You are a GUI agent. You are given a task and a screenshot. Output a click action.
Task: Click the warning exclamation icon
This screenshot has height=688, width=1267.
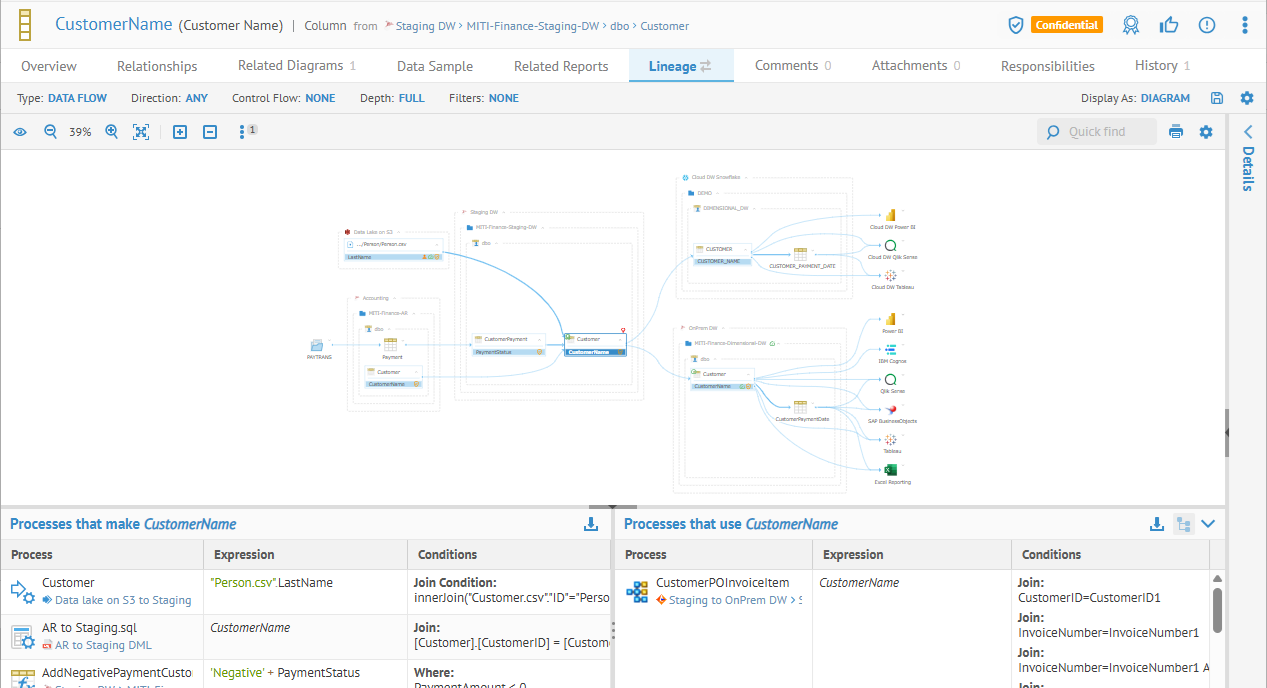click(x=1207, y=25)
